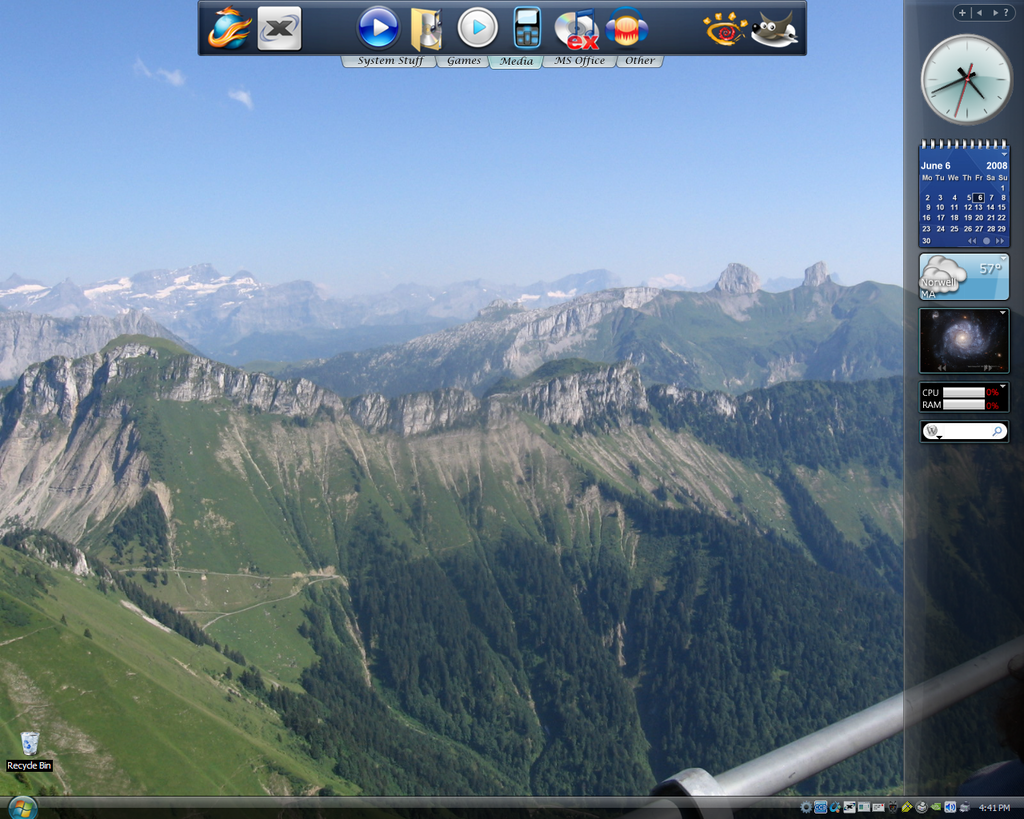The height and width of the screenshot is (819, 1024).
Task: Open calendar gadget options arrow
Action: click(1004, 154)
